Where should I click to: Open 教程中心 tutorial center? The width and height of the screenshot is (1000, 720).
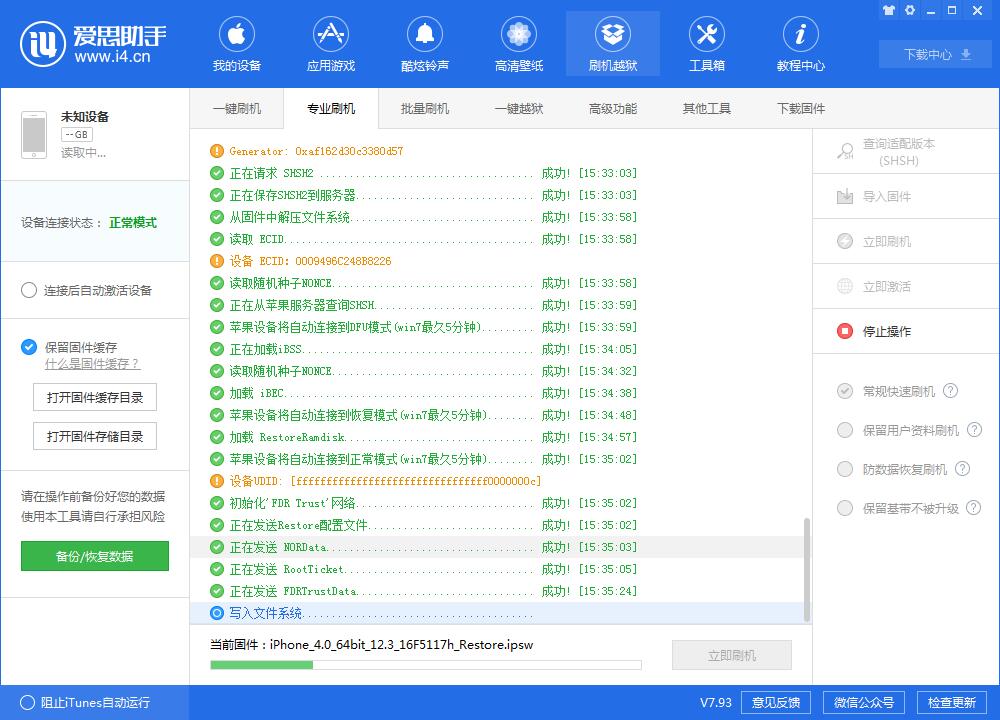point(800,44)
